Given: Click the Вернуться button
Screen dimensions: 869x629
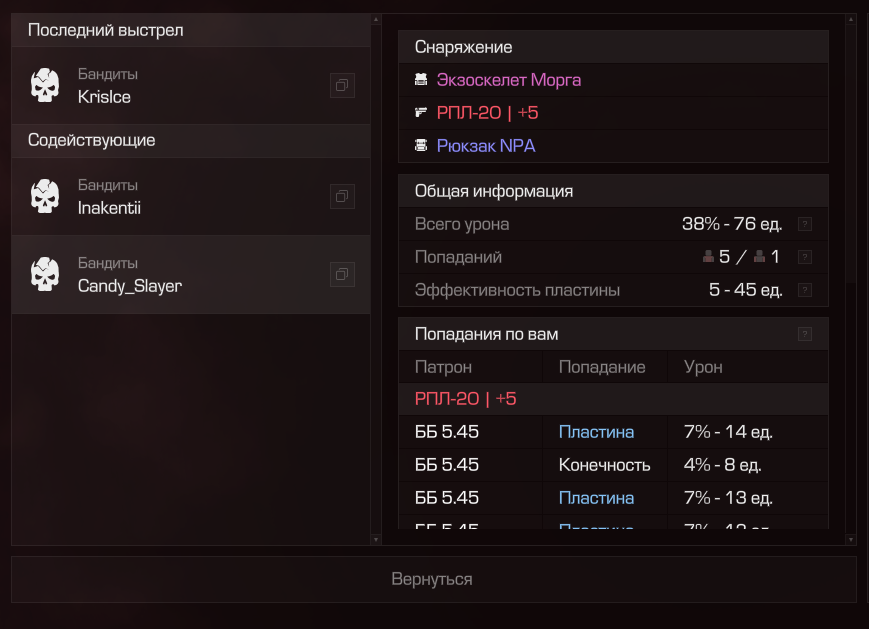Looking at the screenshot, I should click(434, 579).
